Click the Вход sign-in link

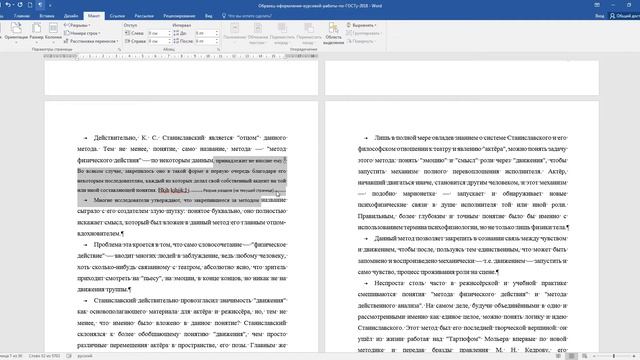[599, 16]
